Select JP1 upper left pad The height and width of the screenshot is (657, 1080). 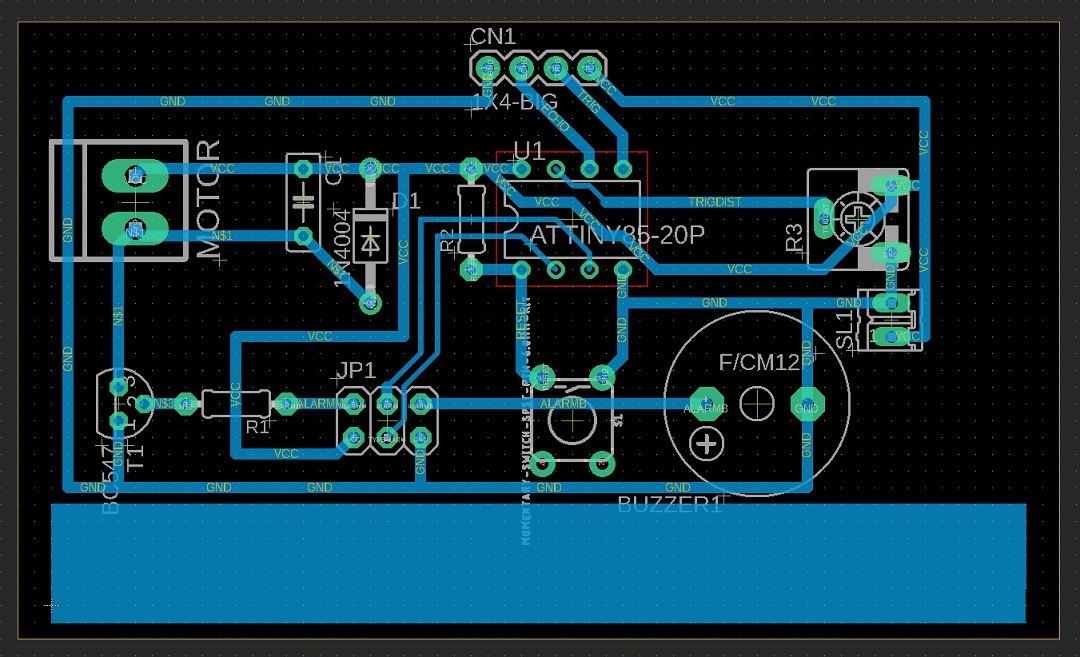[x=353, y=404]
